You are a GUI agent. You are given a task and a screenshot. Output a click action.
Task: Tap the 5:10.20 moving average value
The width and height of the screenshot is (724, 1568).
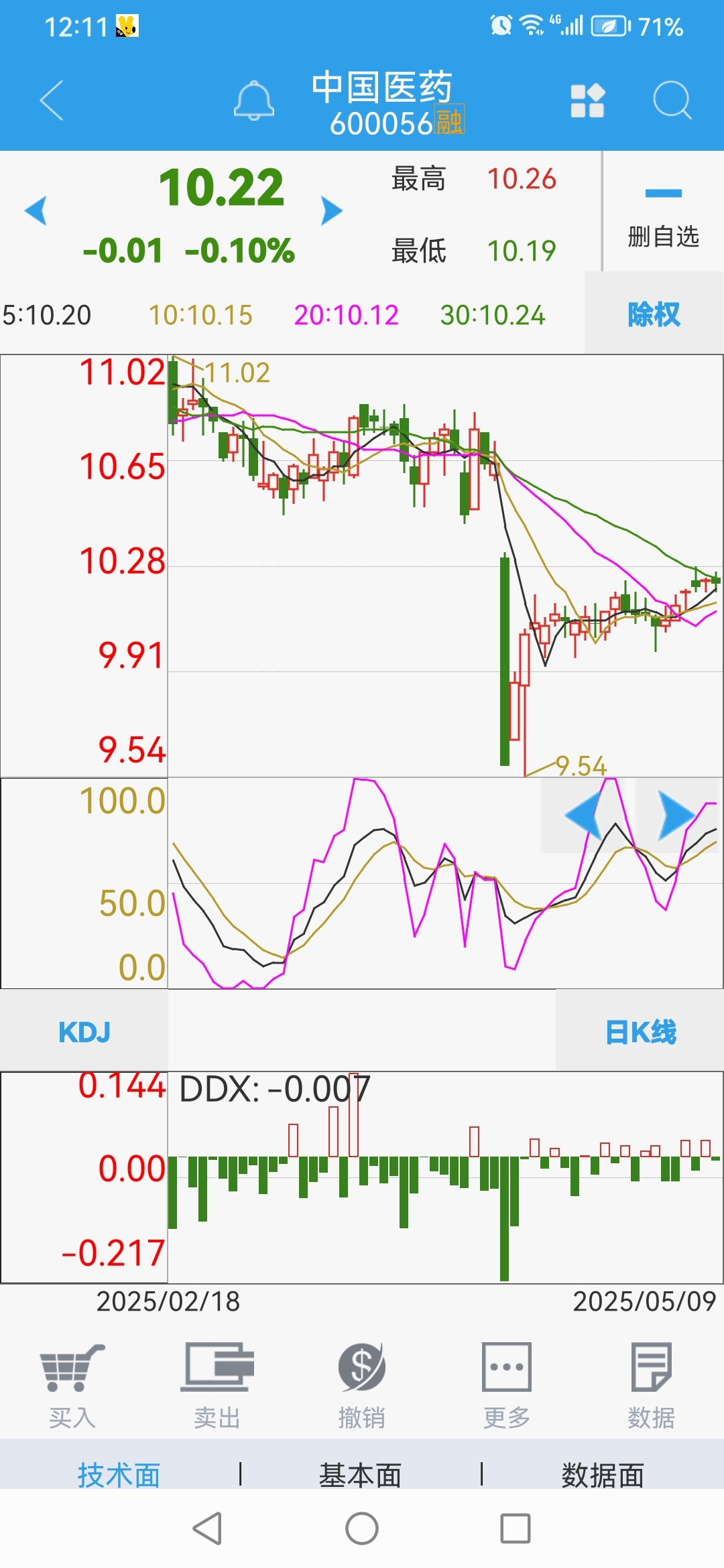[47, 315]
